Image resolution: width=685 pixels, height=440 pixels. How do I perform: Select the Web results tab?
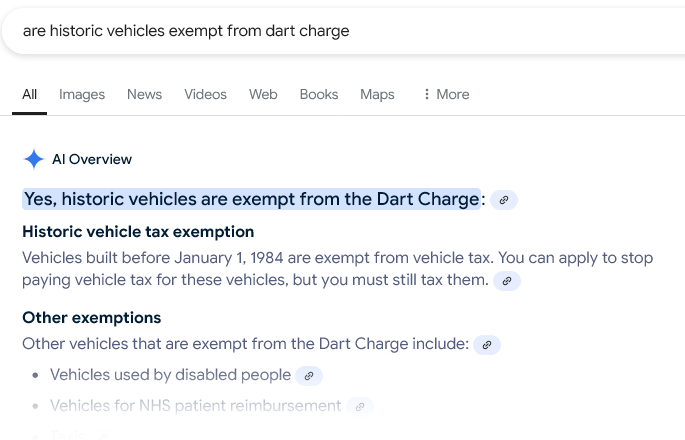coord(263,94)
